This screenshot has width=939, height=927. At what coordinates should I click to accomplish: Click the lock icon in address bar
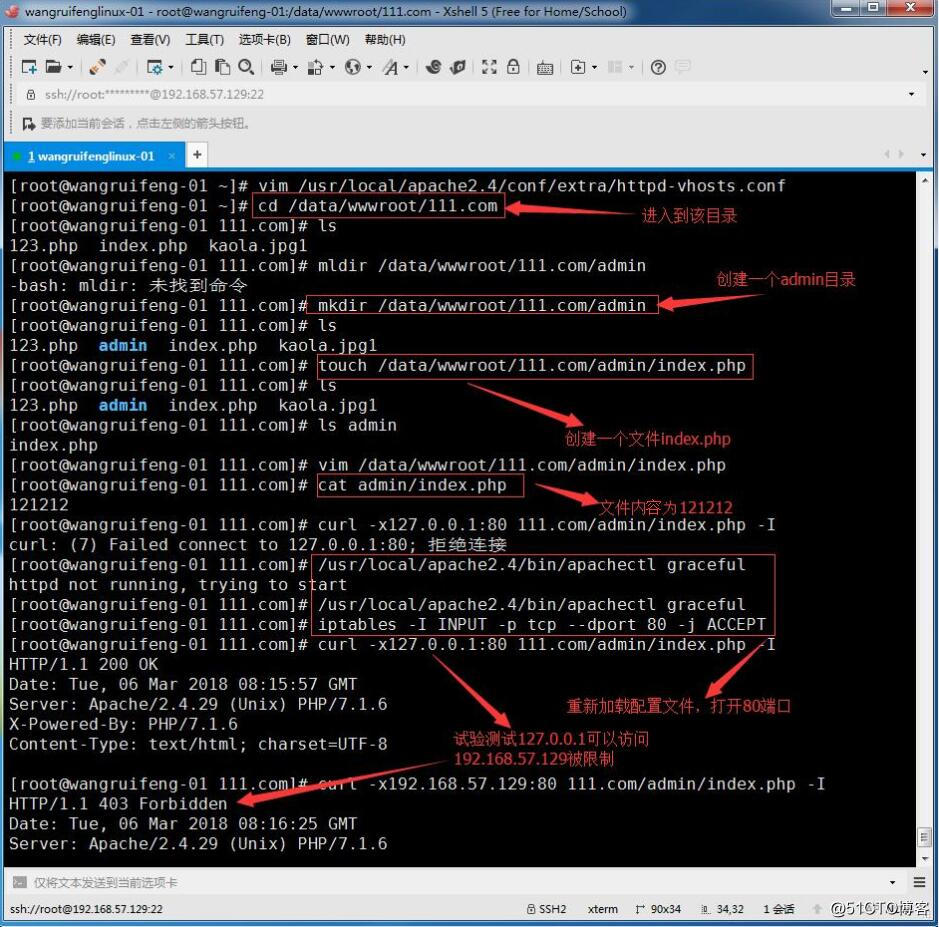pyautogui.click(x=31, y=95)
